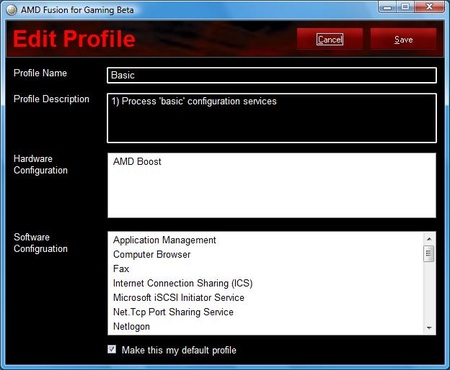
Task: Select Application Management in the software list
Action: click(x=164, y=240)
